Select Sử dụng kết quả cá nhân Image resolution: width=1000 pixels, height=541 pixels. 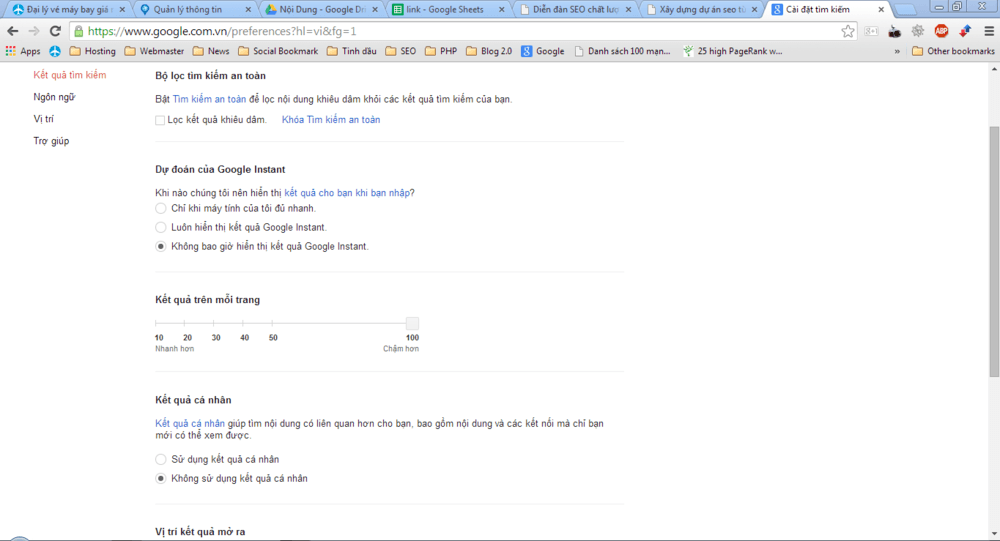pos(161,459)
